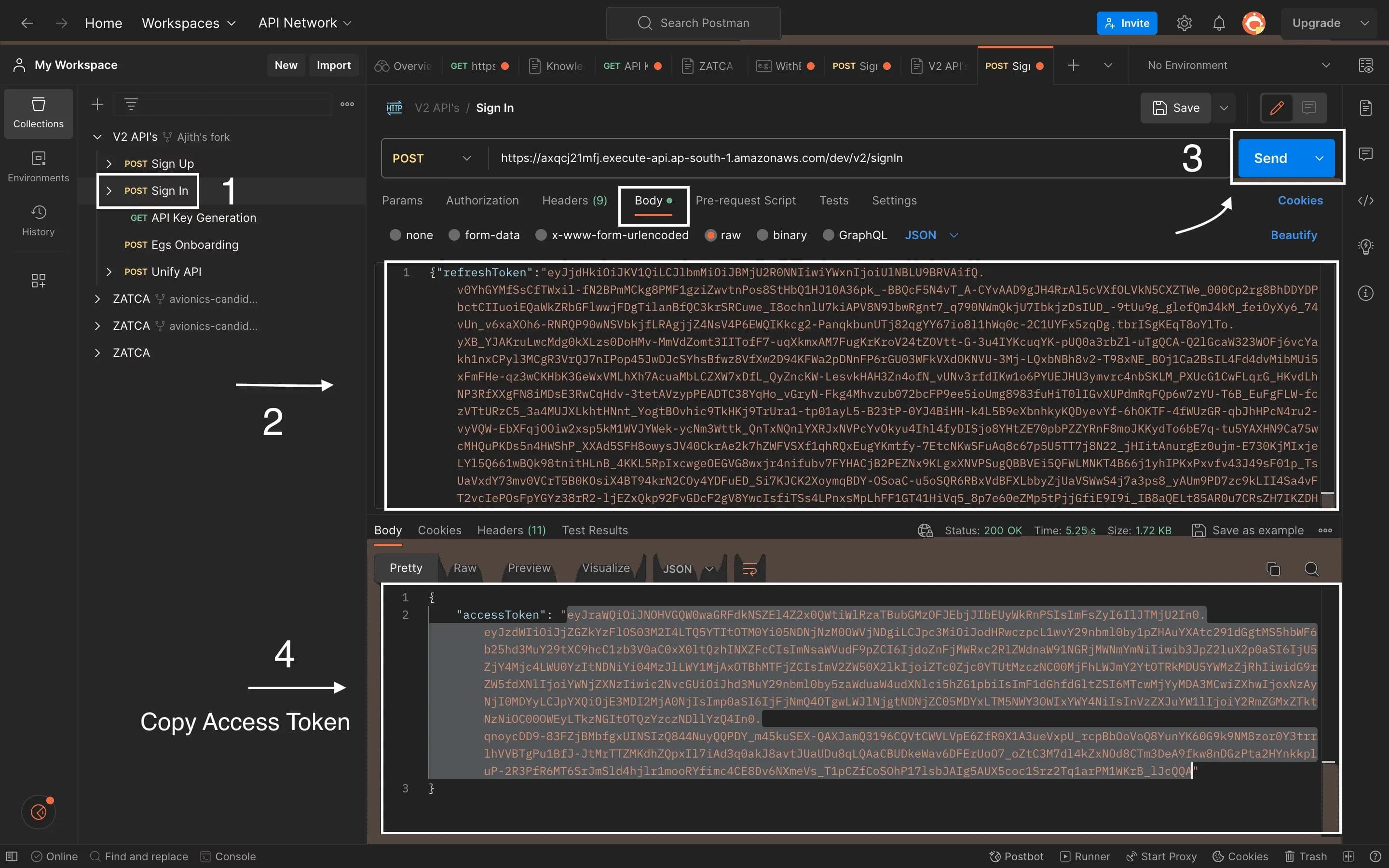1389x868 pixels.
Task: Select the binary body option
Action: [x=762, y=235]
